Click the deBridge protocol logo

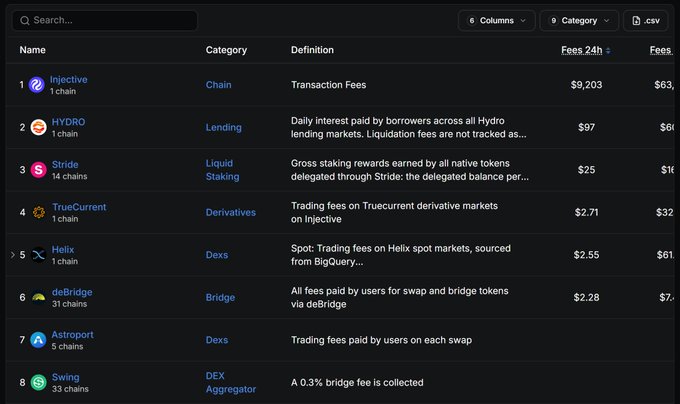tap(38, 297)
